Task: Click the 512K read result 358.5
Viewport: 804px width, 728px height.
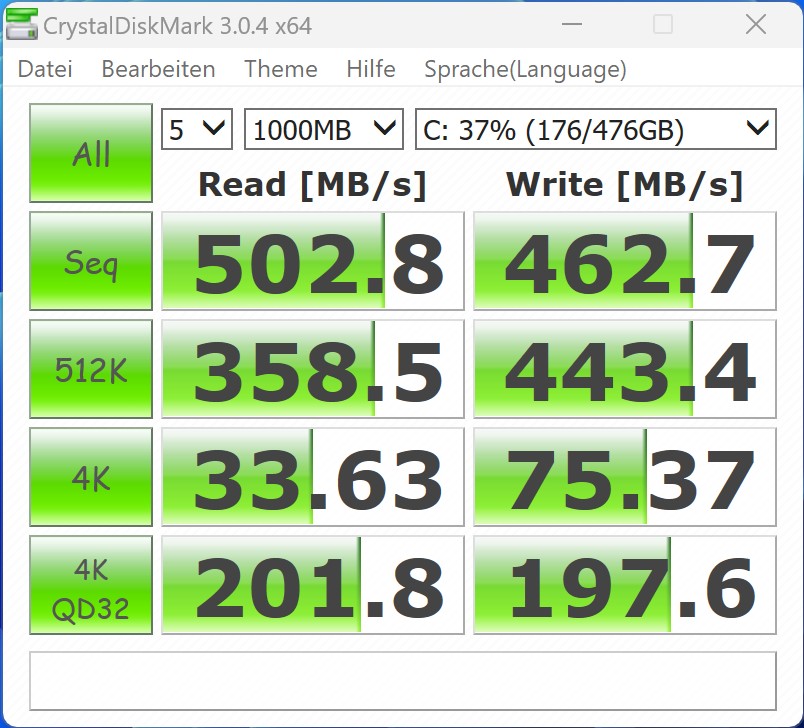Action: tap(313, 369)
